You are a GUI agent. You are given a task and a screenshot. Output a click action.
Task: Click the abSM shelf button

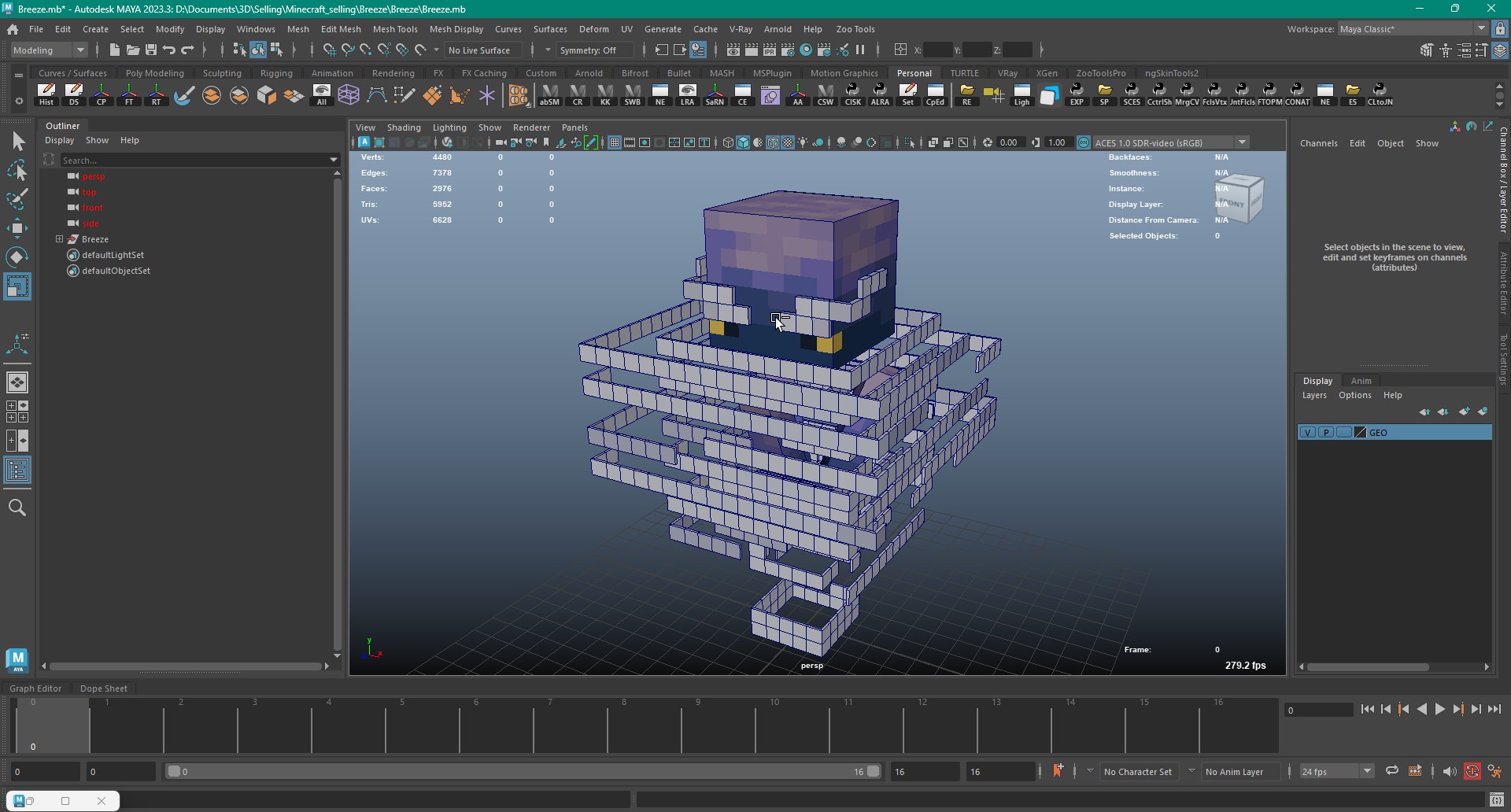tap(549, 95)
